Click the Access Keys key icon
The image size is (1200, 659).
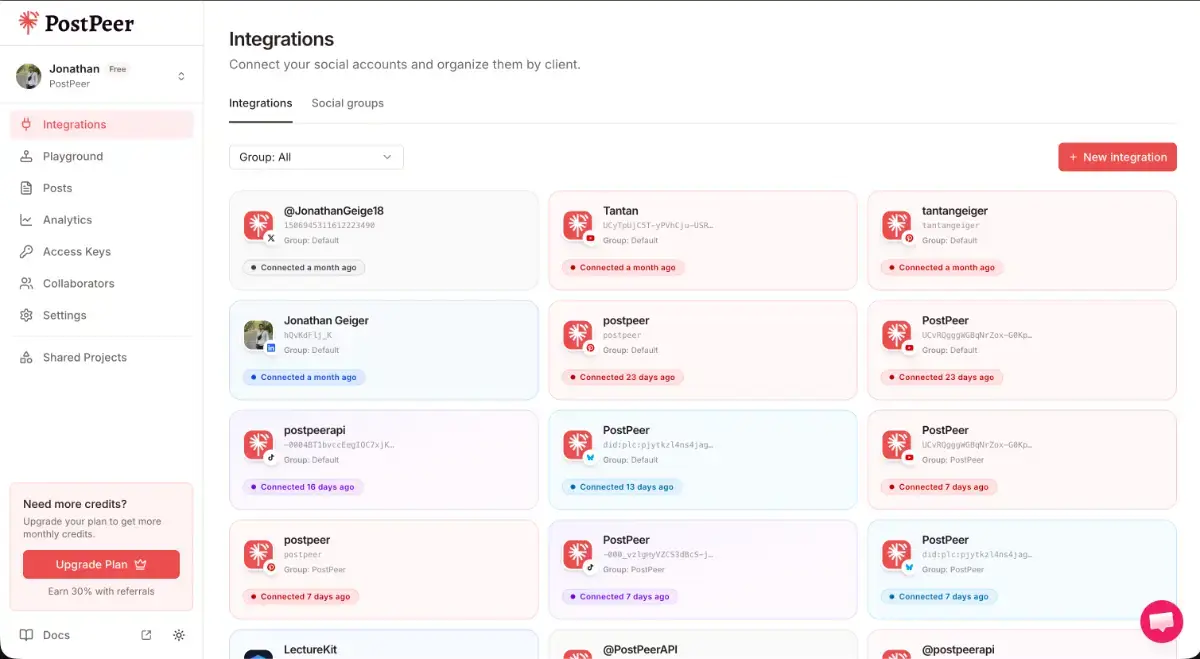[x=26, y=252]
